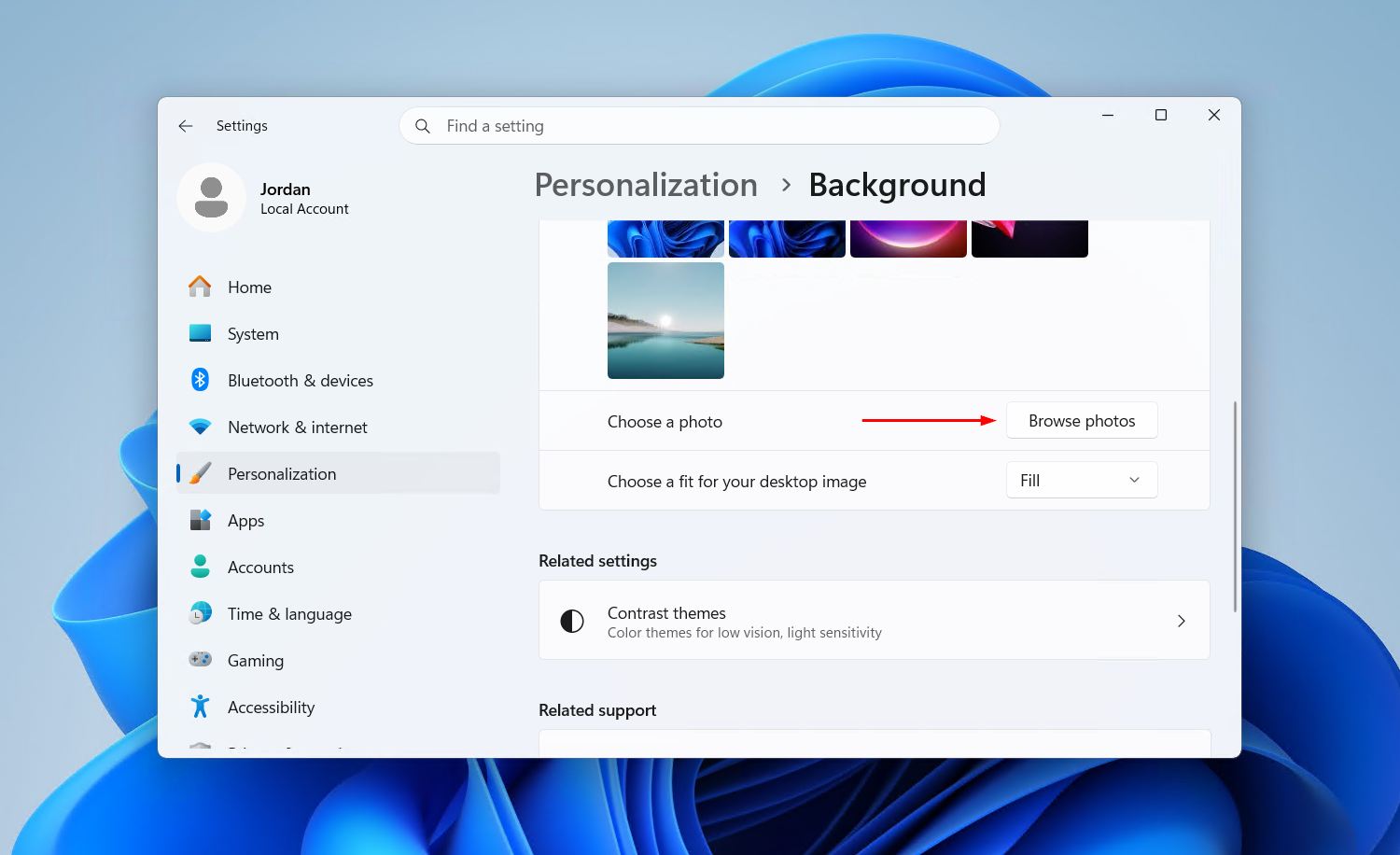Go to Gaming settings
The width and height of the screenshot is (1400, 855).
coord(338,660)
